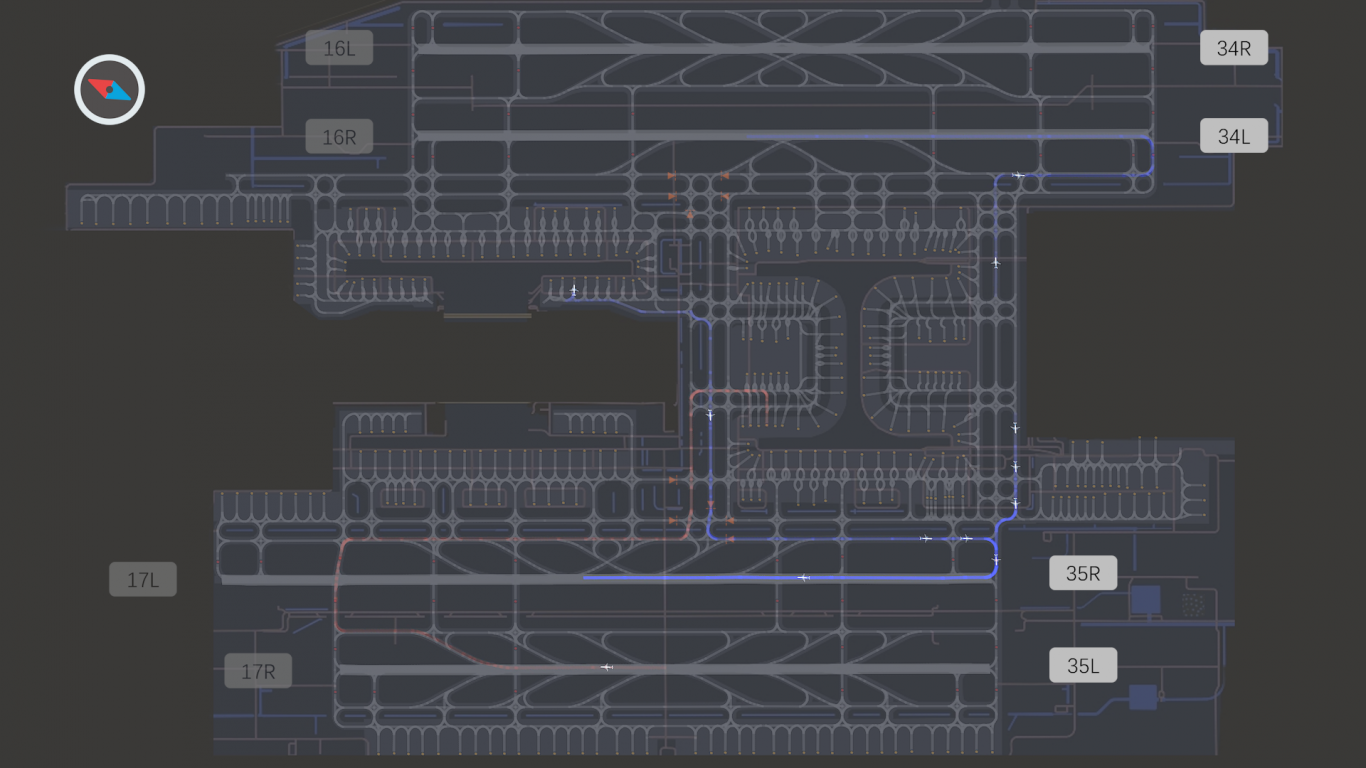Select the middle aircraft in the three-plane east queue
Viewport: 1366px width, 768px height.
coord(1015,467)
